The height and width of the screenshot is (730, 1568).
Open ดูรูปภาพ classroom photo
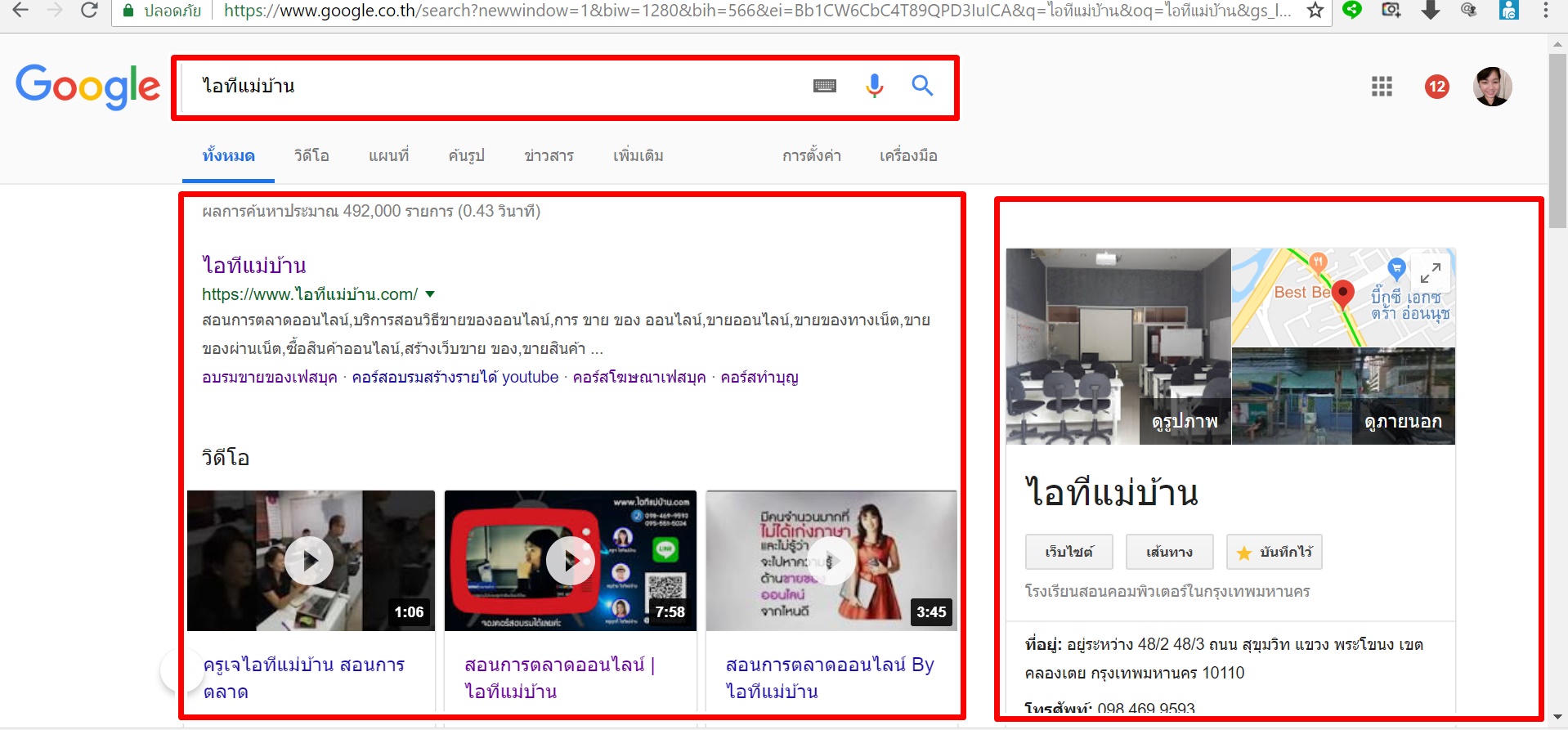1118,347
